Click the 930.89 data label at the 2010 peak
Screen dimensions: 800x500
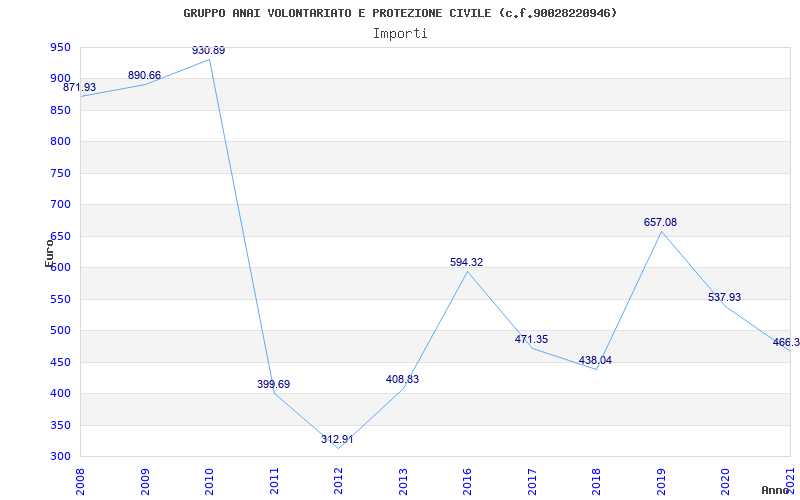click(x=210, y=50)
